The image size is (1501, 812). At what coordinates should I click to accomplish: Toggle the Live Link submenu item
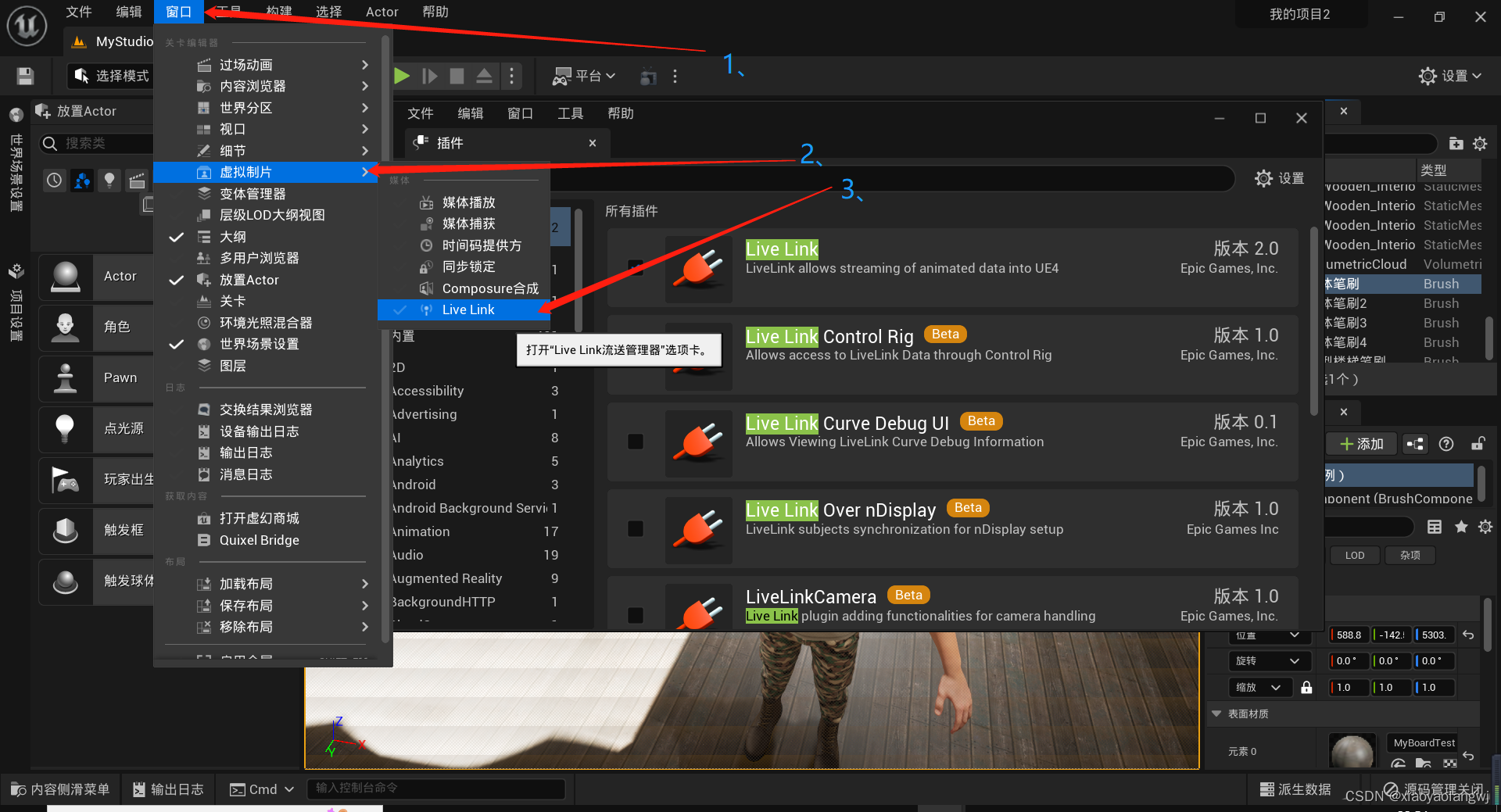pyautogui.click(x=463, y=309)
